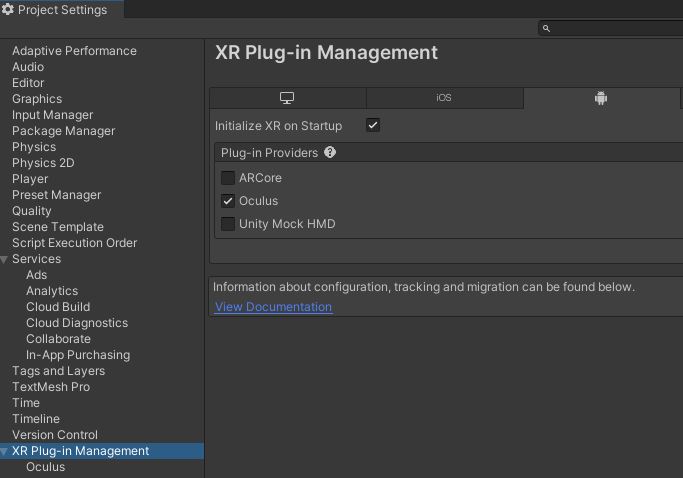Open TextMesh Pro settings

51,387
